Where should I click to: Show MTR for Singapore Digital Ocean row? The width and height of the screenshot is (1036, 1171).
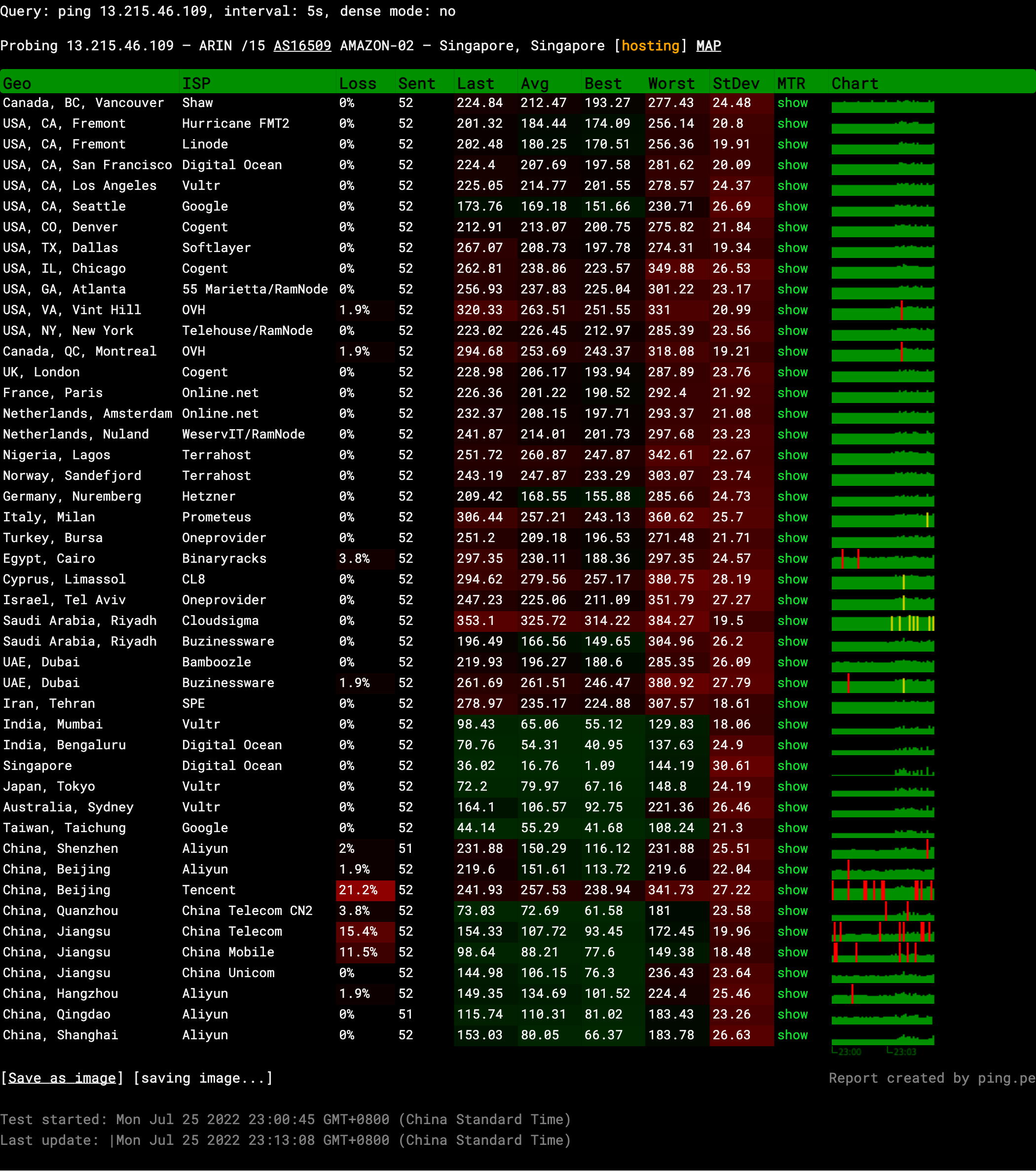792,766
